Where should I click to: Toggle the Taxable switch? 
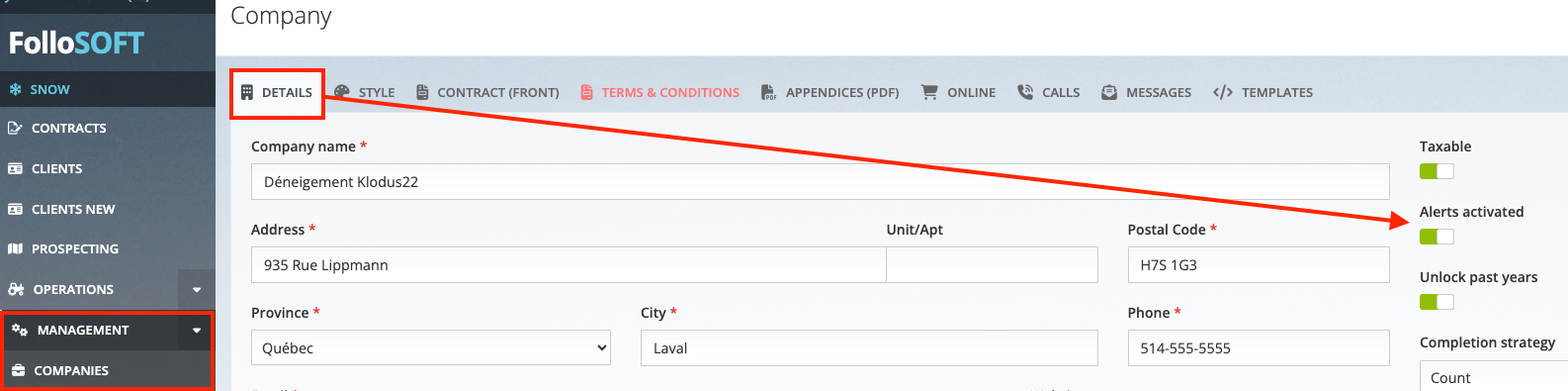pyautogui.click(x=1437, y=171)
